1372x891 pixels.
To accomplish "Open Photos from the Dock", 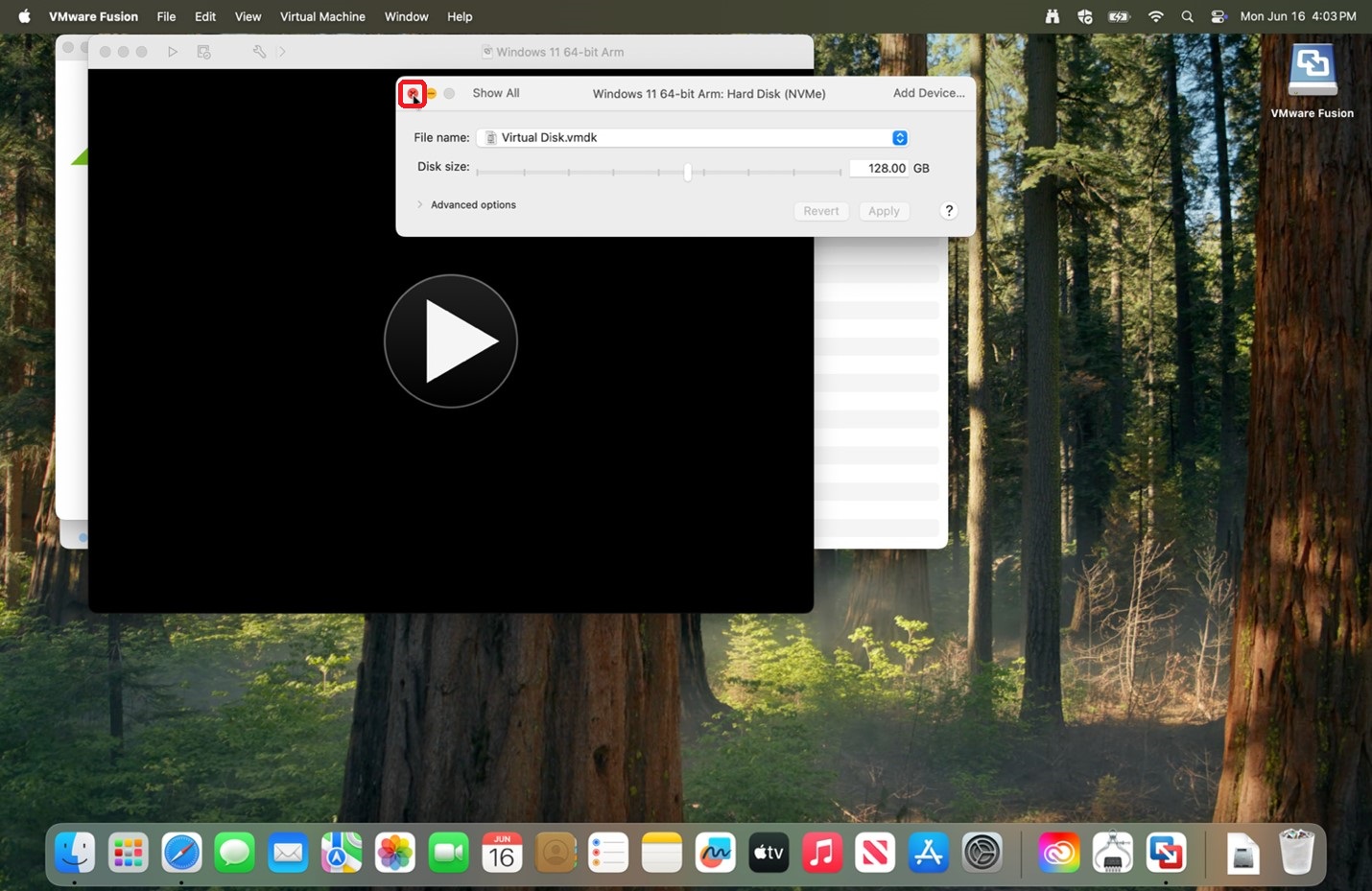I will [394, 852].
